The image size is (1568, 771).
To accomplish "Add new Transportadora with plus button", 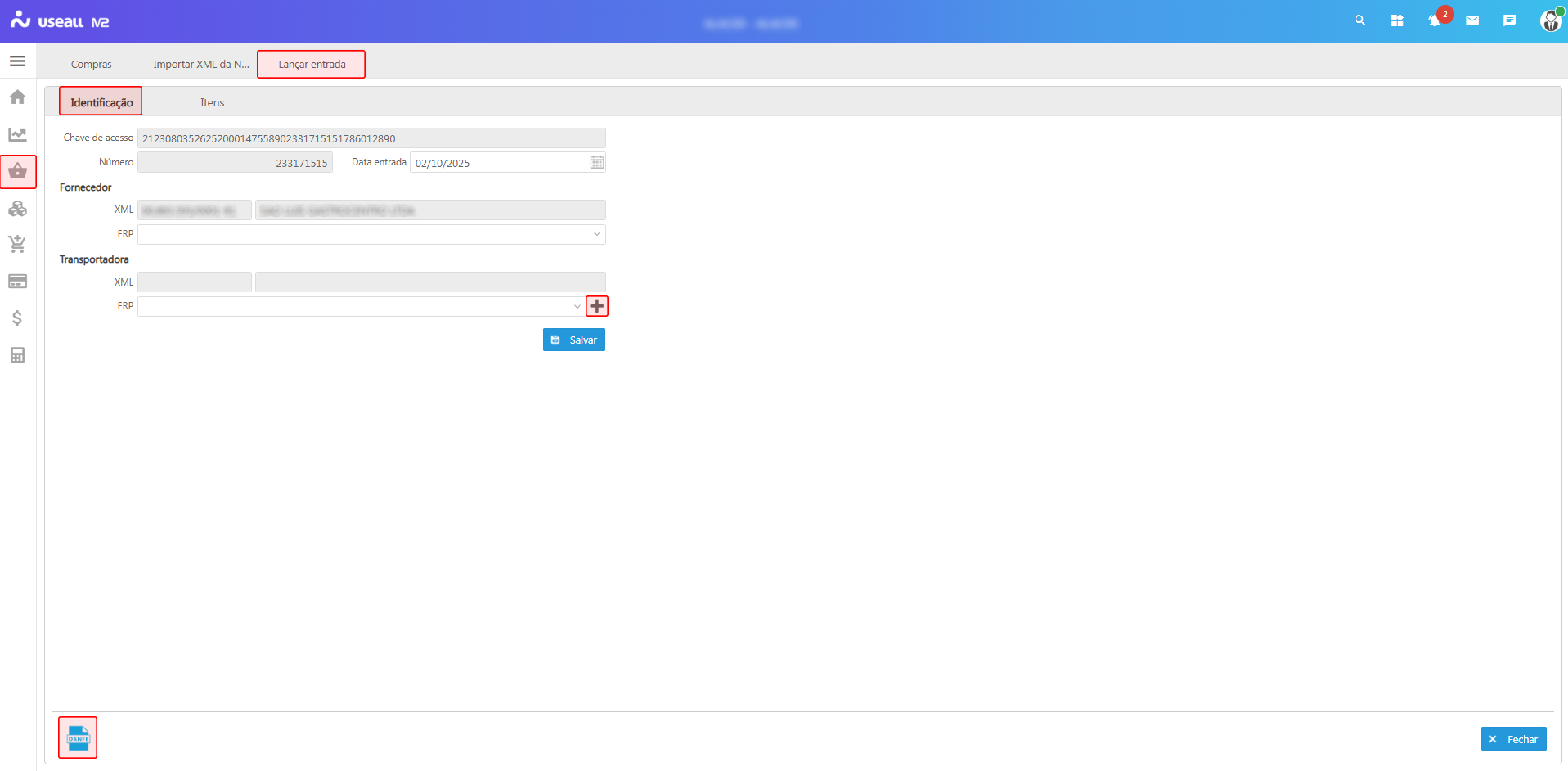I will [x=597, y=306].
